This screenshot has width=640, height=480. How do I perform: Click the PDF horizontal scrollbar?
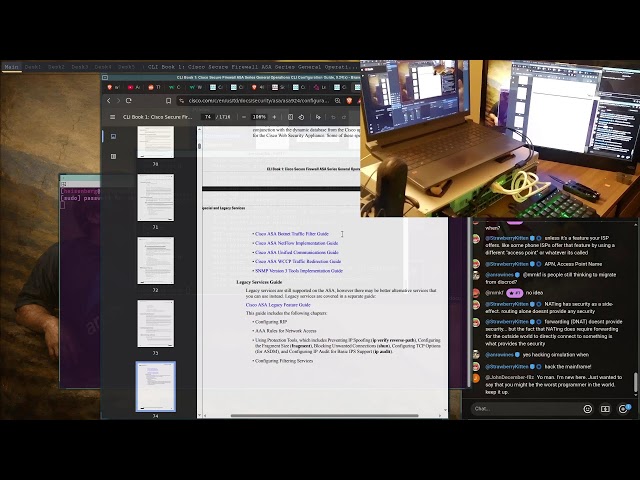[x=324, y=416]
